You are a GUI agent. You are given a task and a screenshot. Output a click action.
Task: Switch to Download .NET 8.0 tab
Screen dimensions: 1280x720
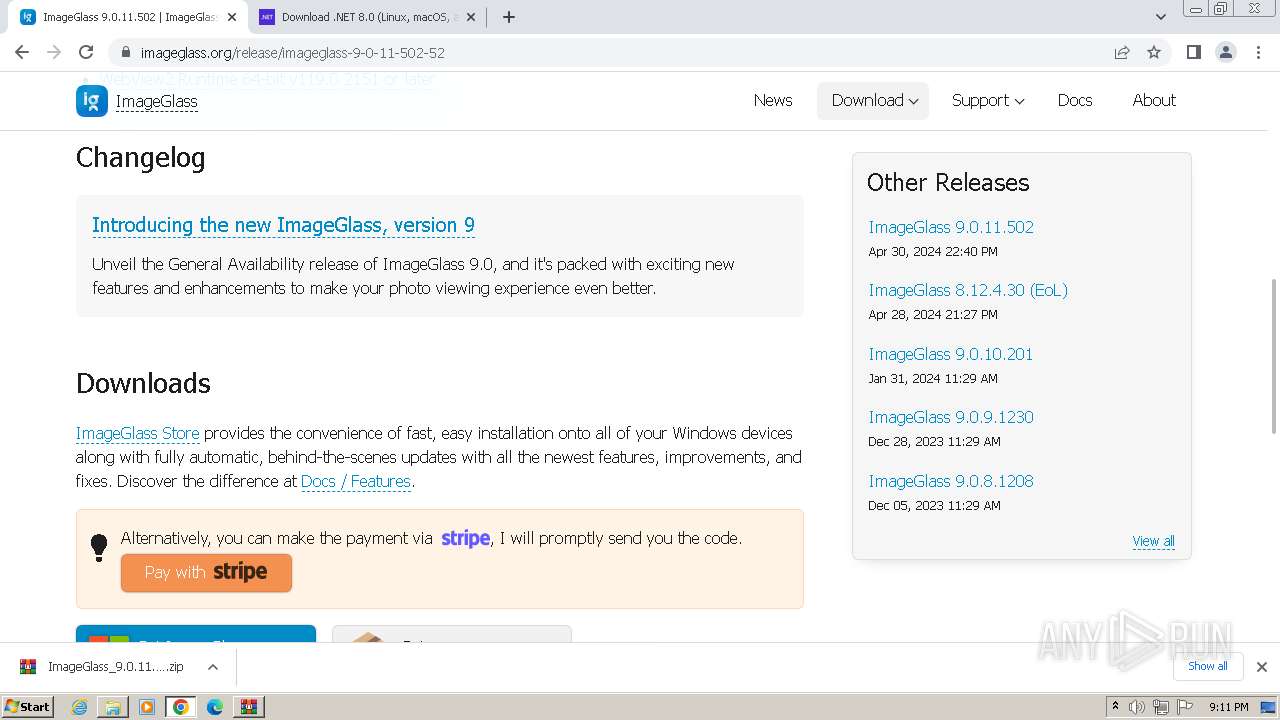pyautogui.click(x=366, y=17)
